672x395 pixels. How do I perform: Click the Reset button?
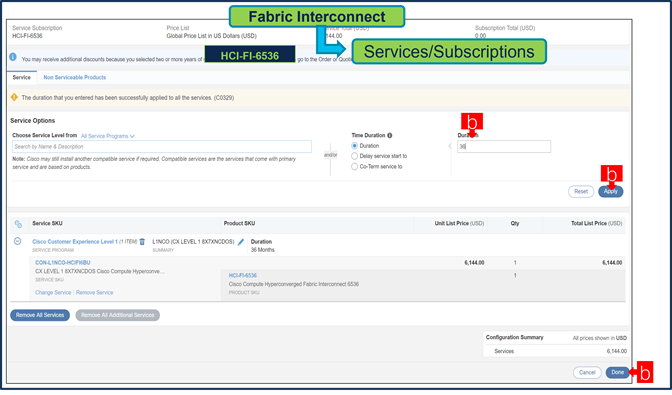pos(581,192)
